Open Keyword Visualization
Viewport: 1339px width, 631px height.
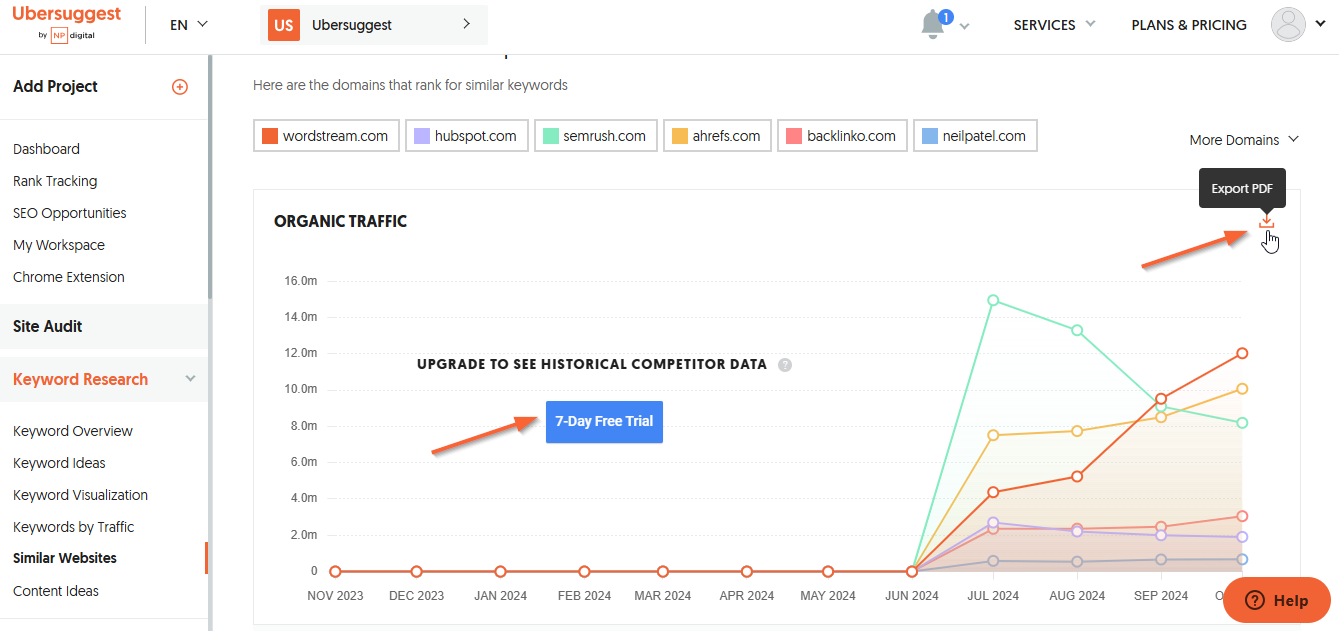tap(80, 495)
